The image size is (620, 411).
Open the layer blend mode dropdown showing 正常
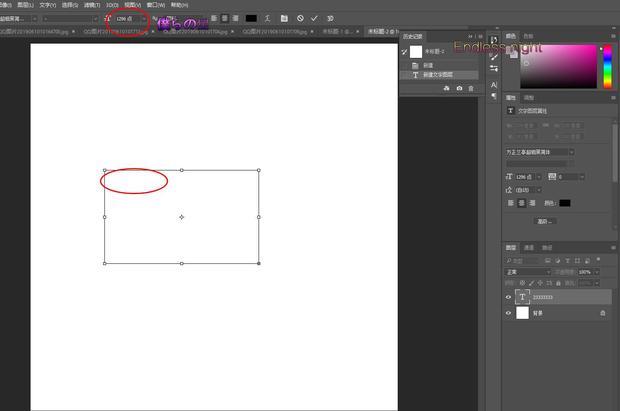527,272
